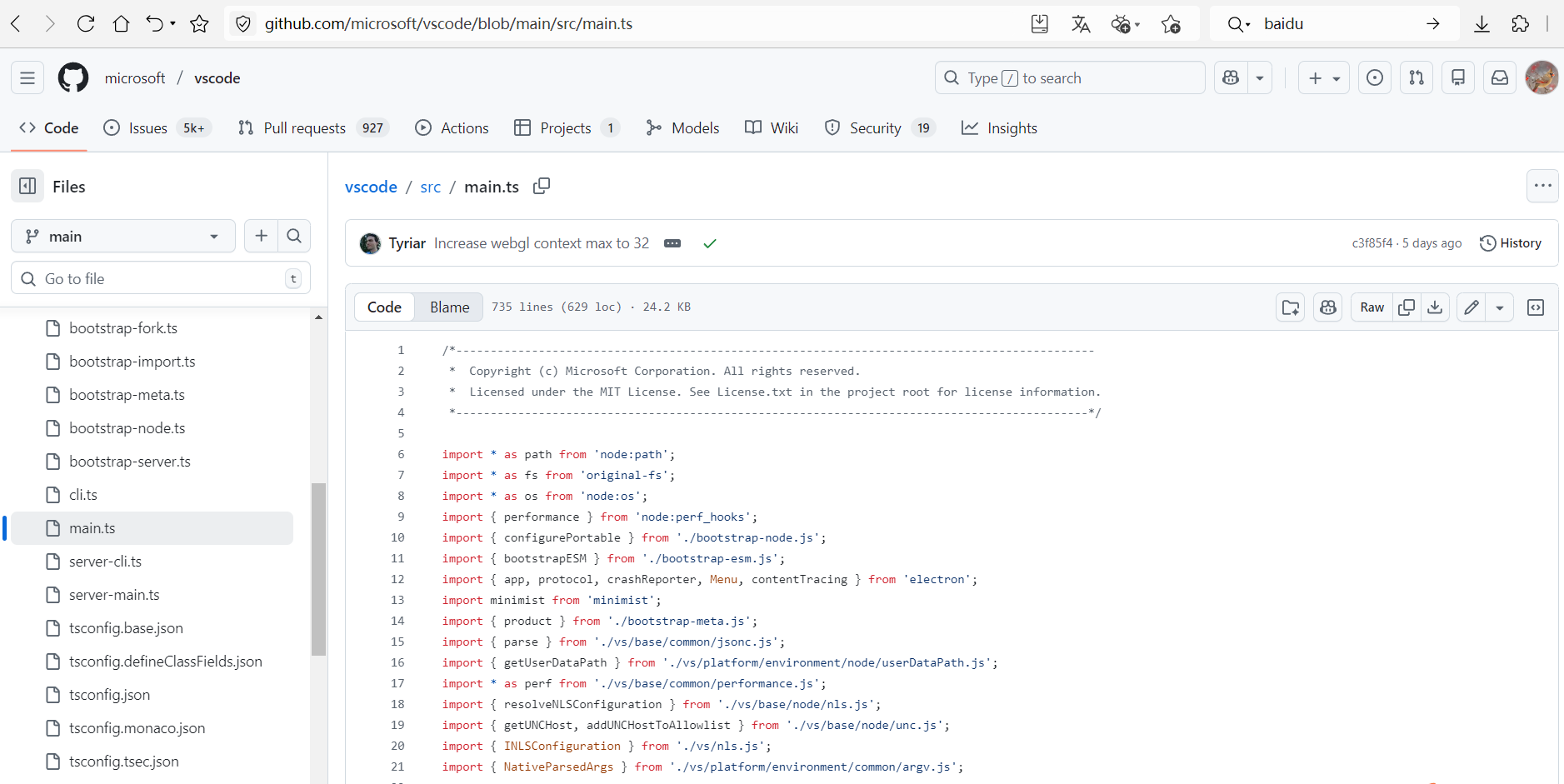1564x784 pixels.
Task: Download raw file icon
Action: click(1435, 307)
